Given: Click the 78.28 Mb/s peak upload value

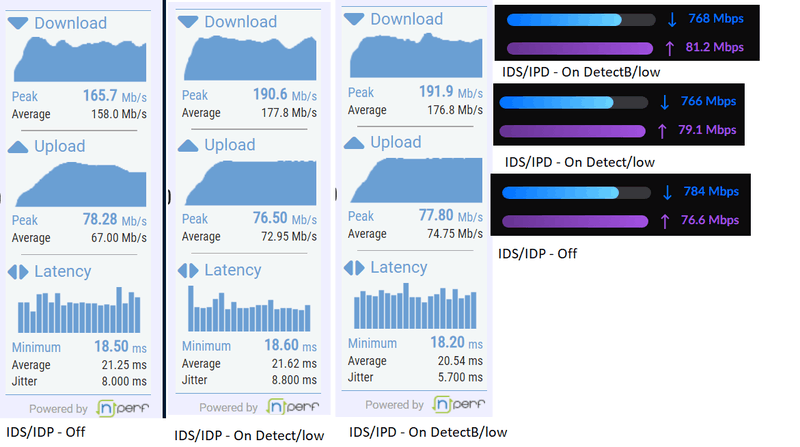Looking at the screenshot, I should point(115,220).
